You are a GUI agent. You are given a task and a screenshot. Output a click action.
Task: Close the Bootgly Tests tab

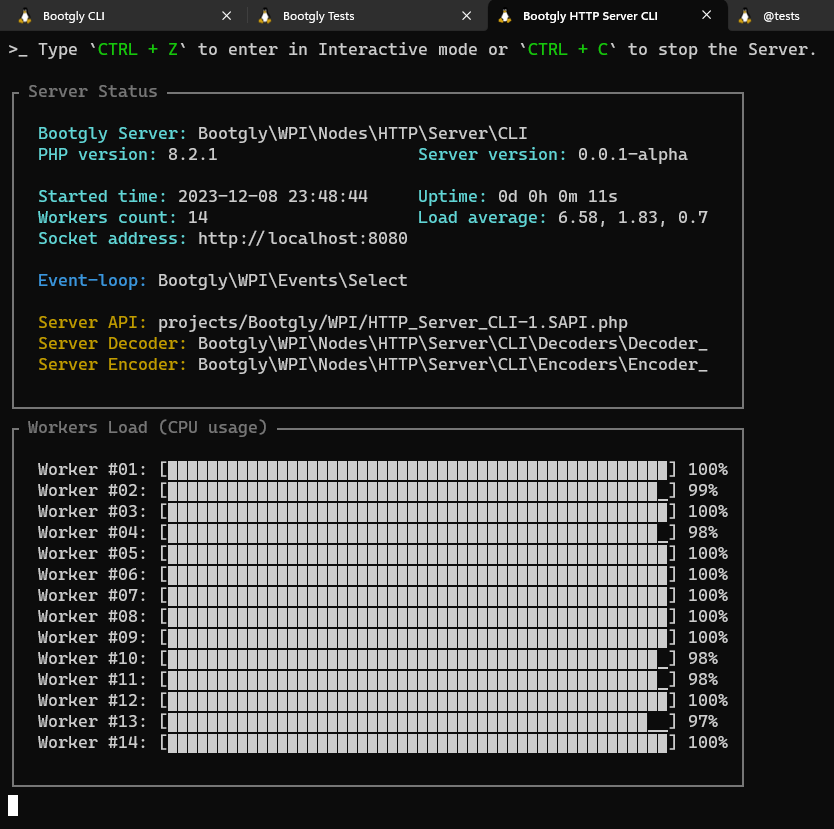[467, 16]
